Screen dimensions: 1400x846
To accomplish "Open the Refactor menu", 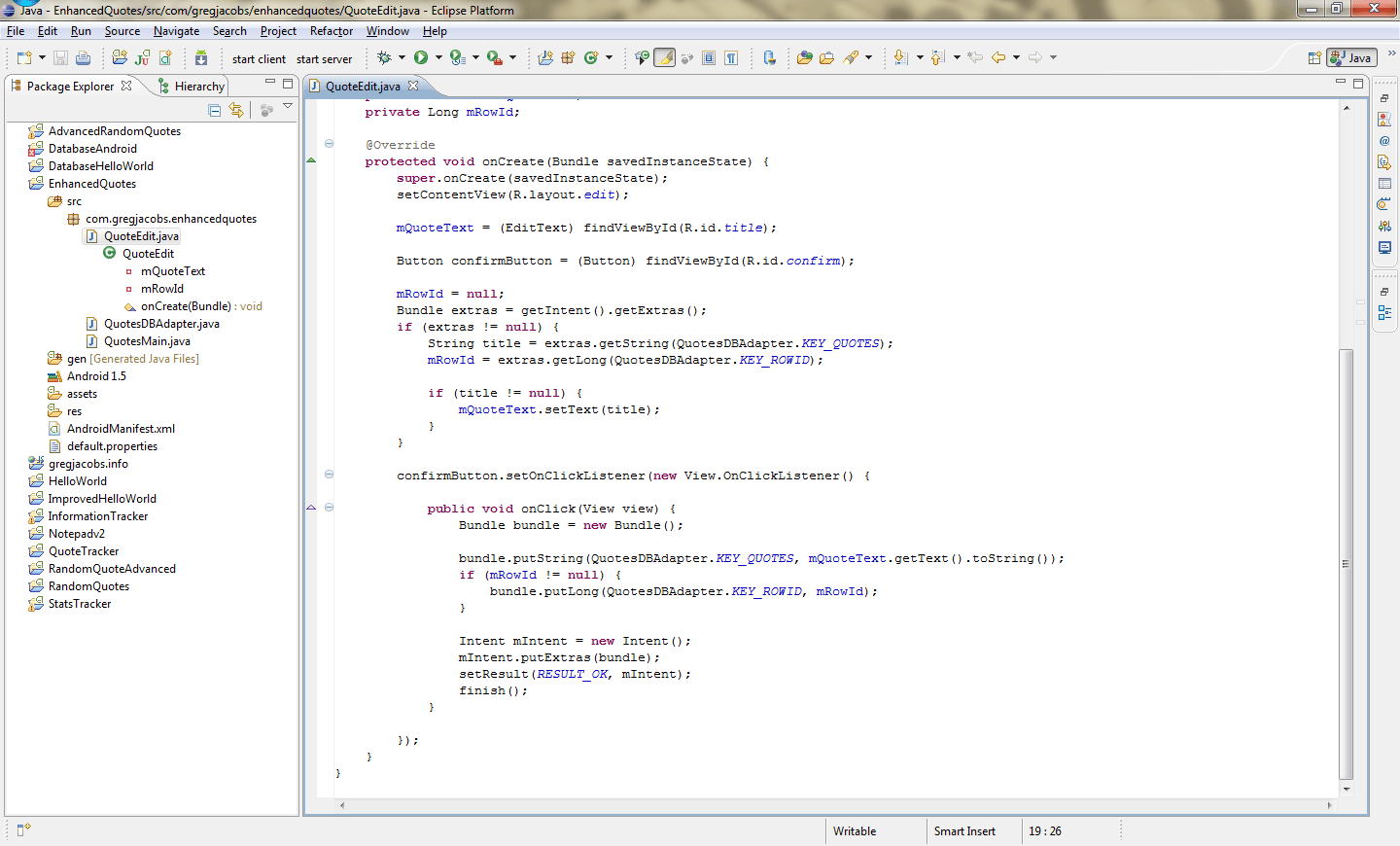I will (332, 31).
